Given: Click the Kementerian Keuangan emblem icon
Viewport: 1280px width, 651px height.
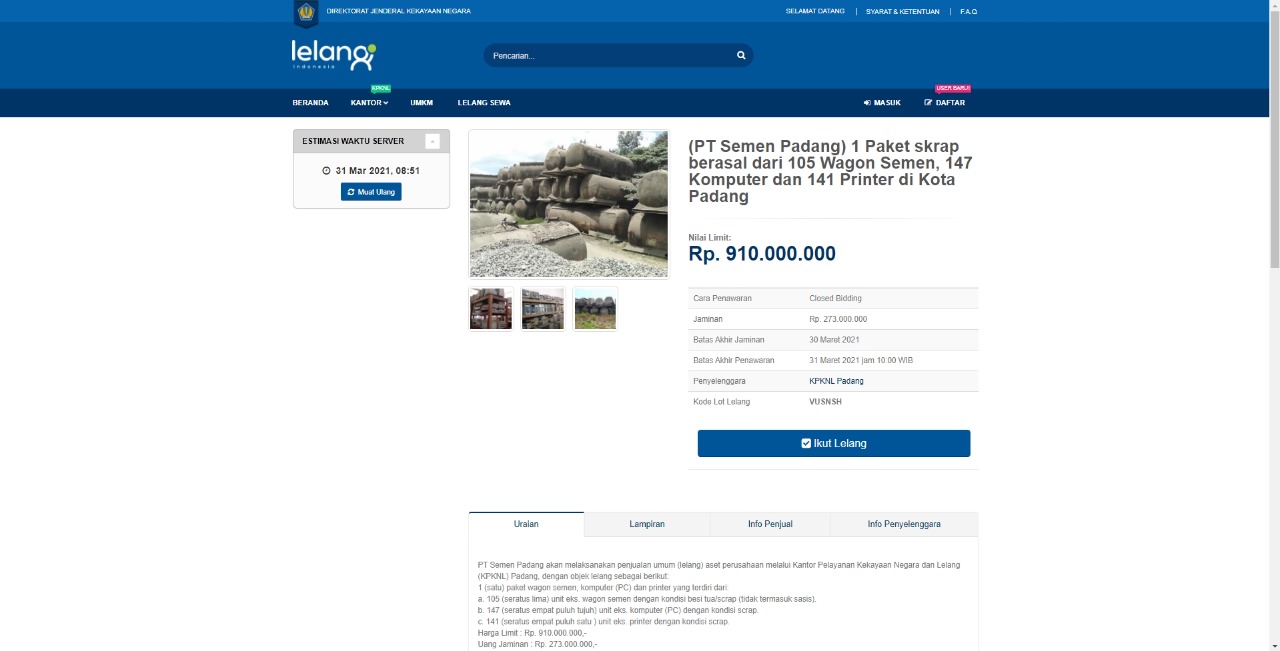Looking at the screenshot, I should [x=306, y=12].
